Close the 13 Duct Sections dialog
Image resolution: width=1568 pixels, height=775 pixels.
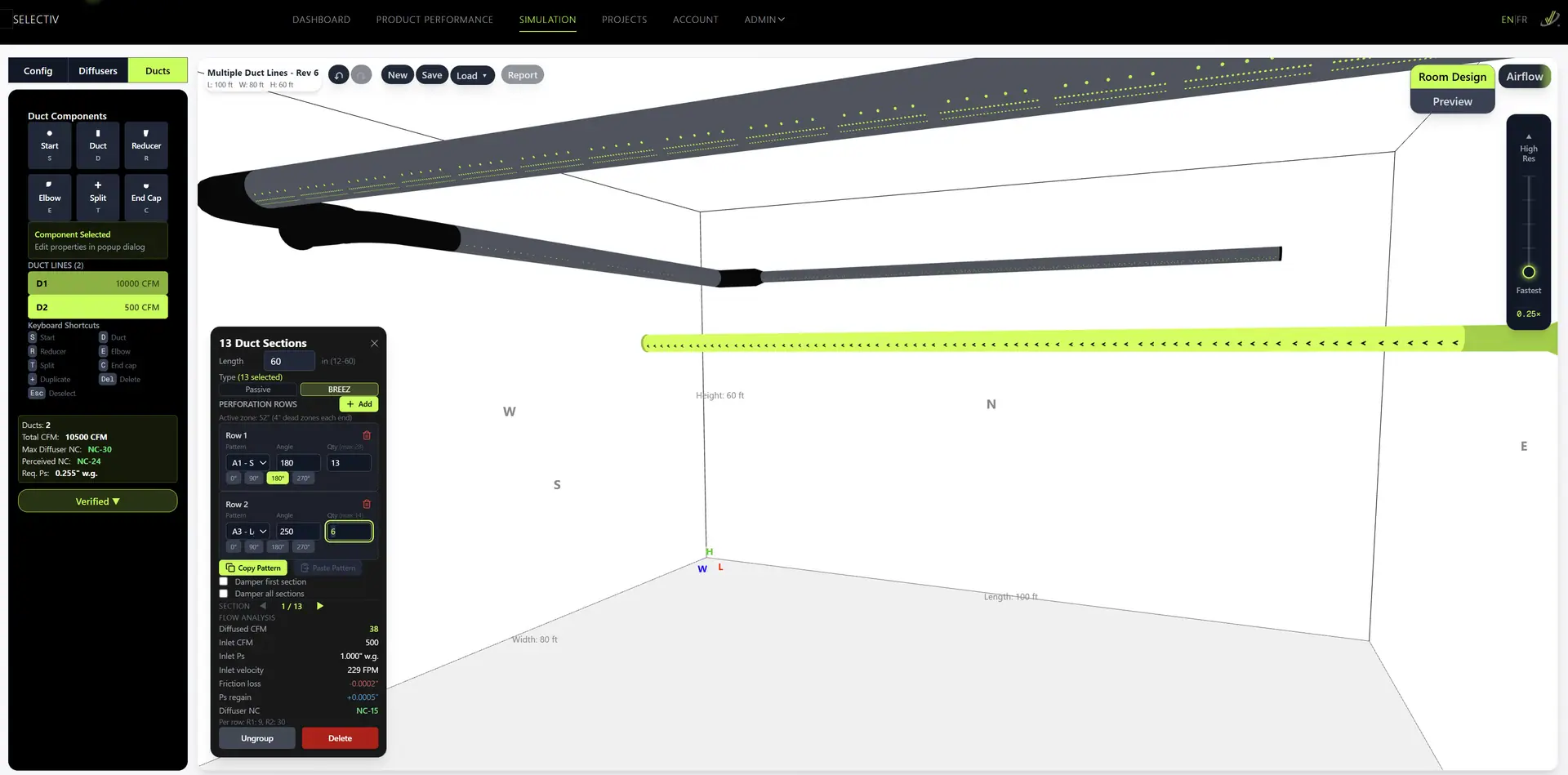[x=374, y=343]
